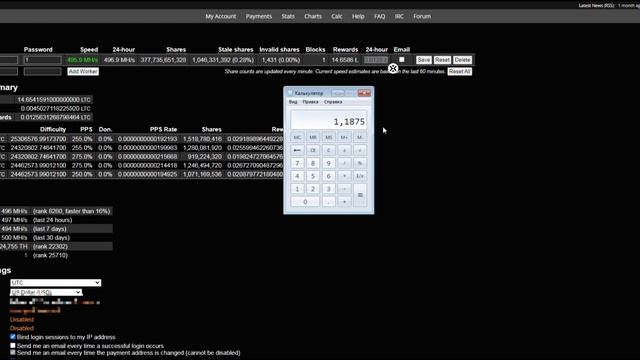Screen dimensions: 640x360
Task: Open the Payments page
Action: tap(258, 16)
